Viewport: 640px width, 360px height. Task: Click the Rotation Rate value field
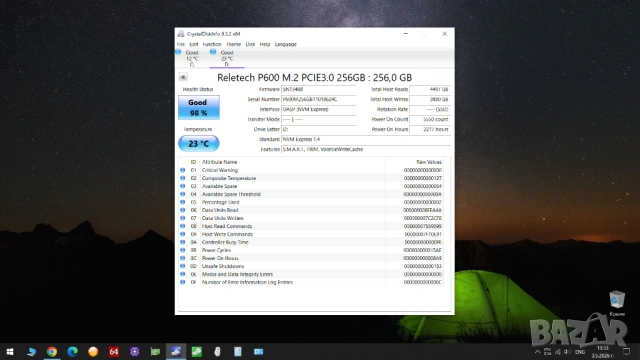[430, 109]
